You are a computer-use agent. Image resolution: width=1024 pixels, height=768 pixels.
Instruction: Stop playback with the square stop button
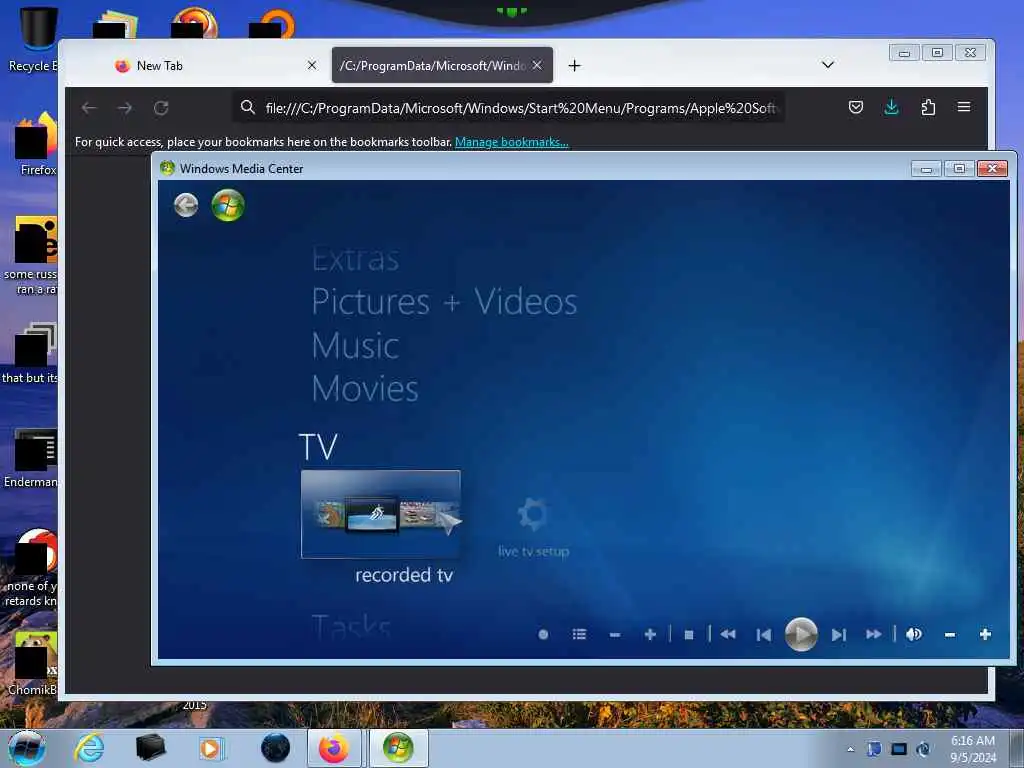[x=688, y=635]
